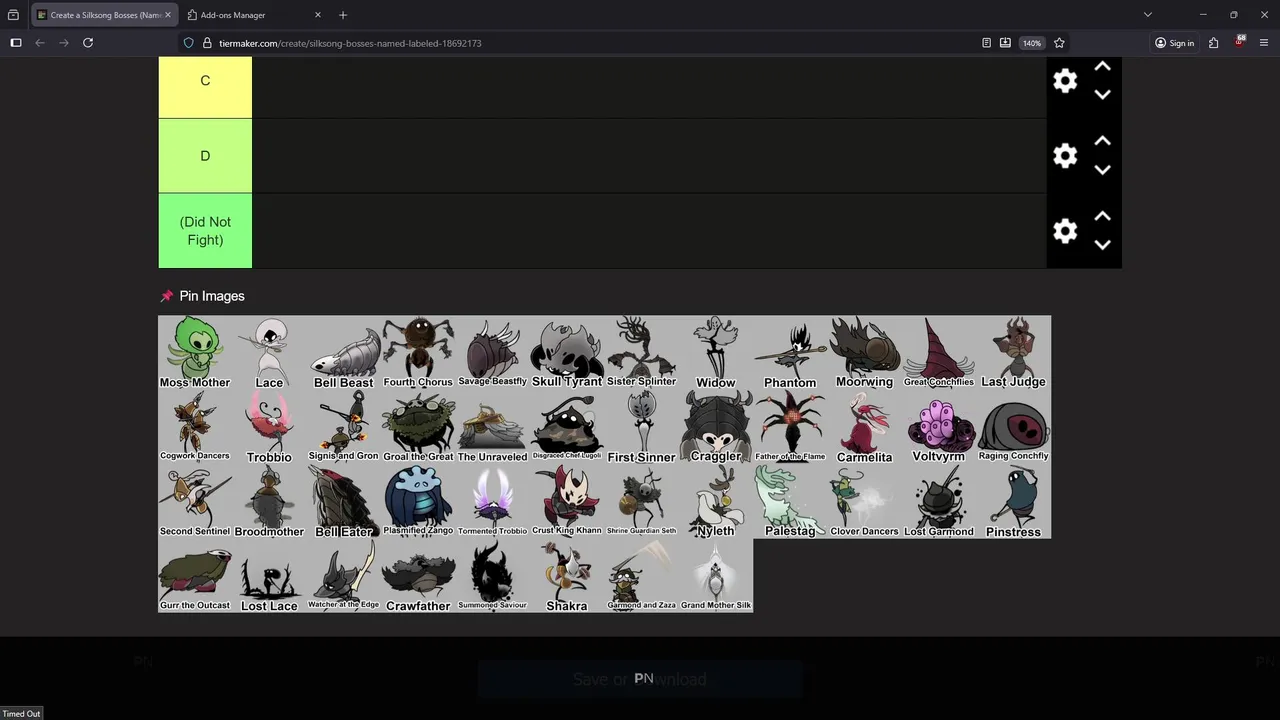The height and width of the screenshot is (720, 1280).
Task: Move tier C up with arrow
Action: pyautogui.click(x=1102, y=66)
